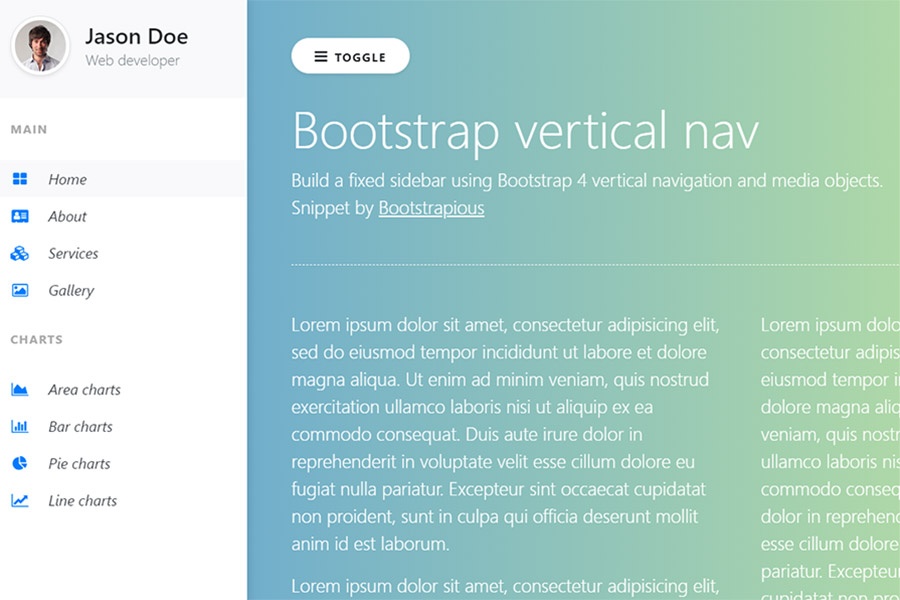Open Area charts from sidebar
Image resolution: width=900 pixels, height=600 pixels.
(x=123, y=390)
